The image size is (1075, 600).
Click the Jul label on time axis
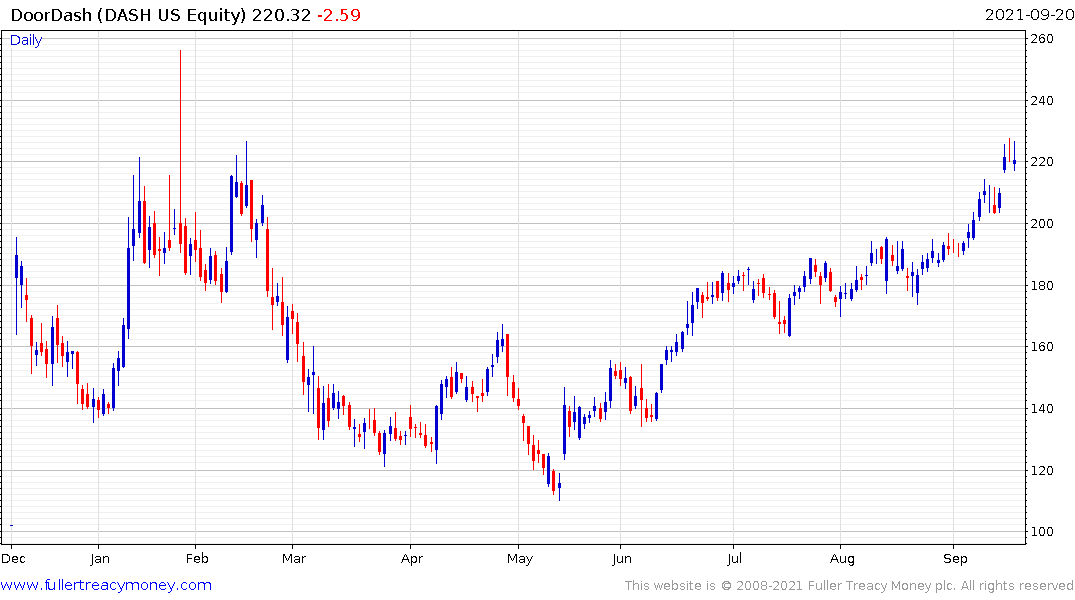pyautogui.click(x=734, y=559)
